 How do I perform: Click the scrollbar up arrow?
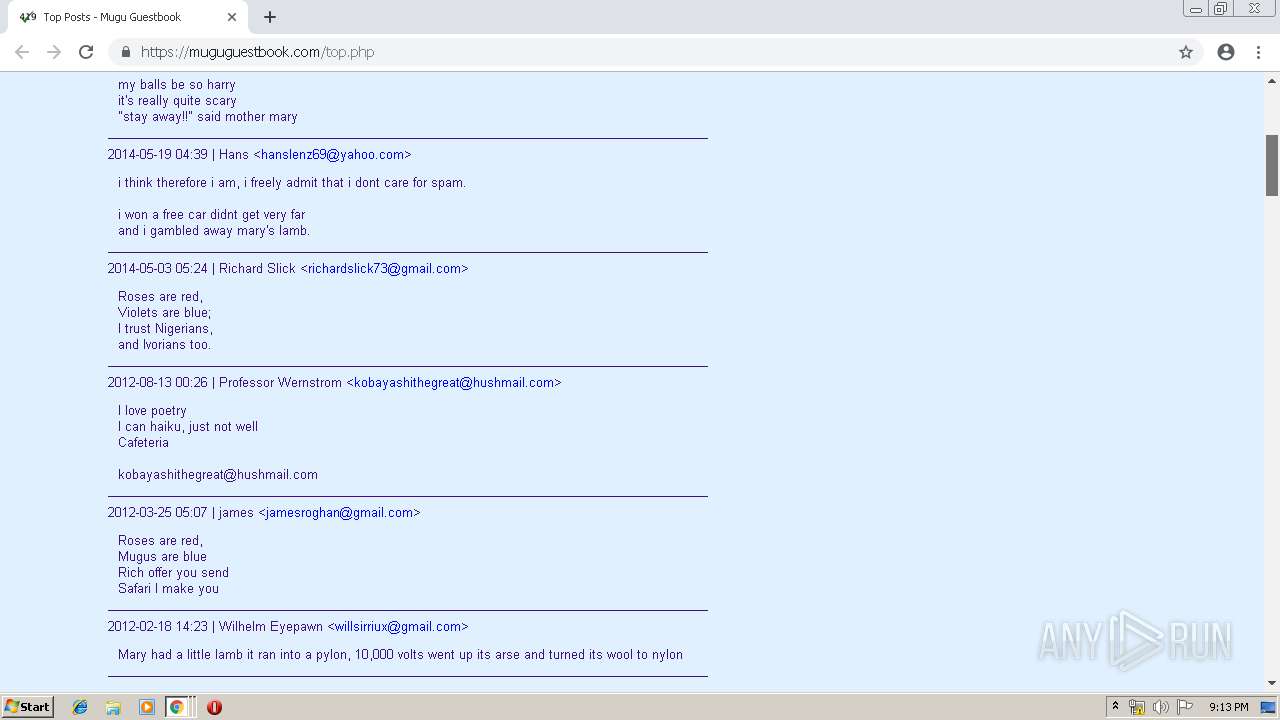pyautogui.click(x=1272, y=80)
